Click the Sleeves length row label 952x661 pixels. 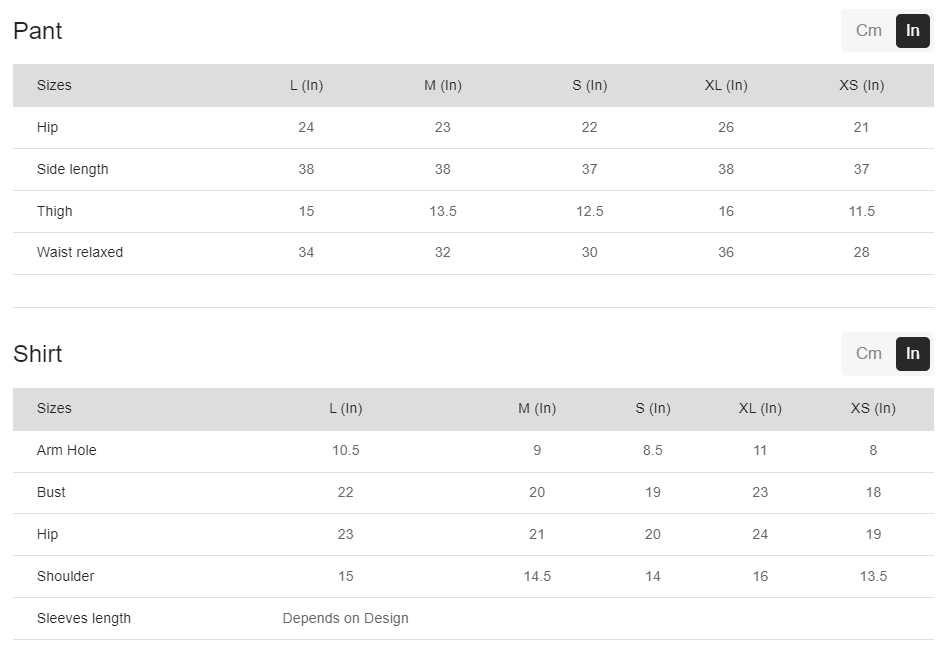84,618
